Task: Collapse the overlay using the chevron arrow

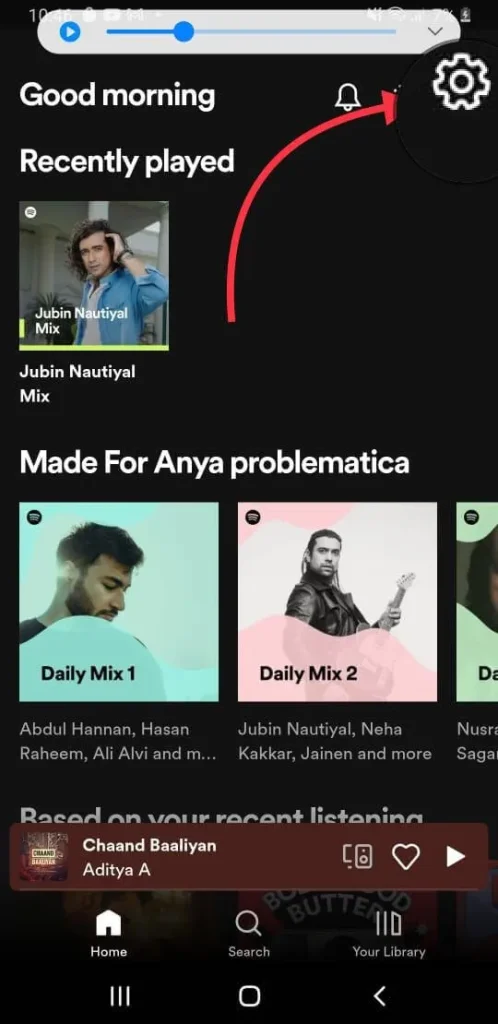Action: pos(435,31)
